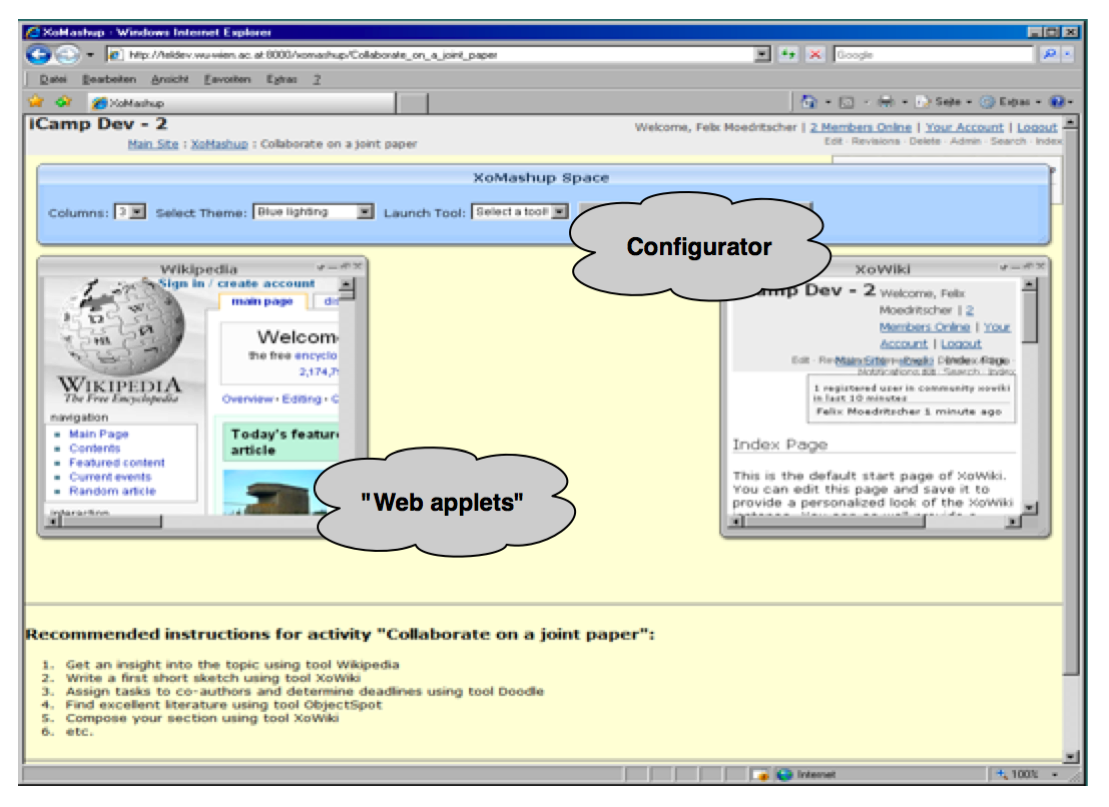The image size is (1109, 807).
Task: Click Sign in / create account in Wikipedia
Action: (x=236, y=284)
